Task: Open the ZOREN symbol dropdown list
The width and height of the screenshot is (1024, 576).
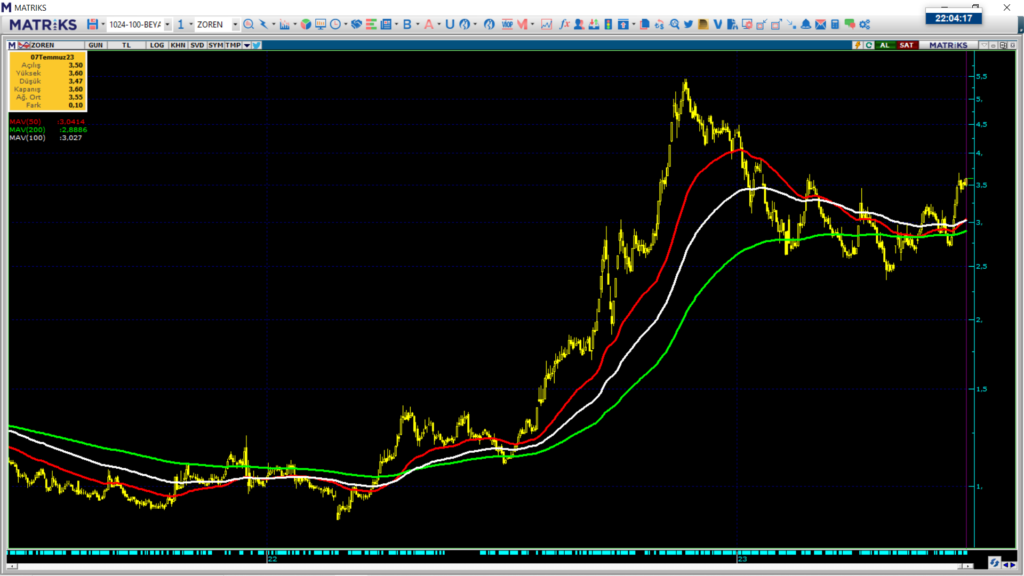Action: [x=236, y=24]
